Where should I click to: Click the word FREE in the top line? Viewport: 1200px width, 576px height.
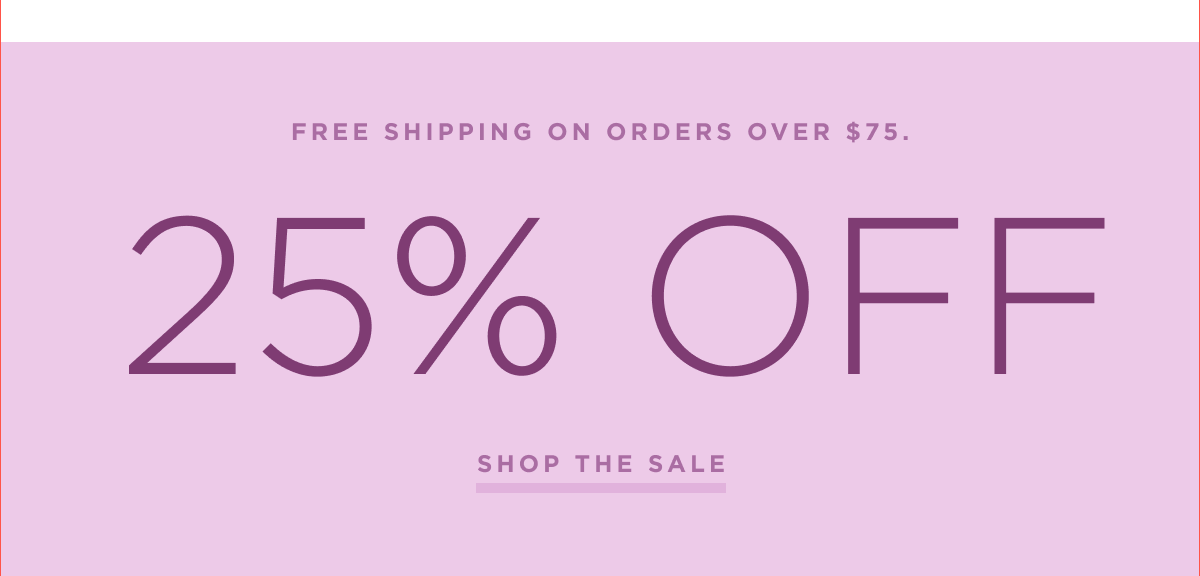click(329, 132)
